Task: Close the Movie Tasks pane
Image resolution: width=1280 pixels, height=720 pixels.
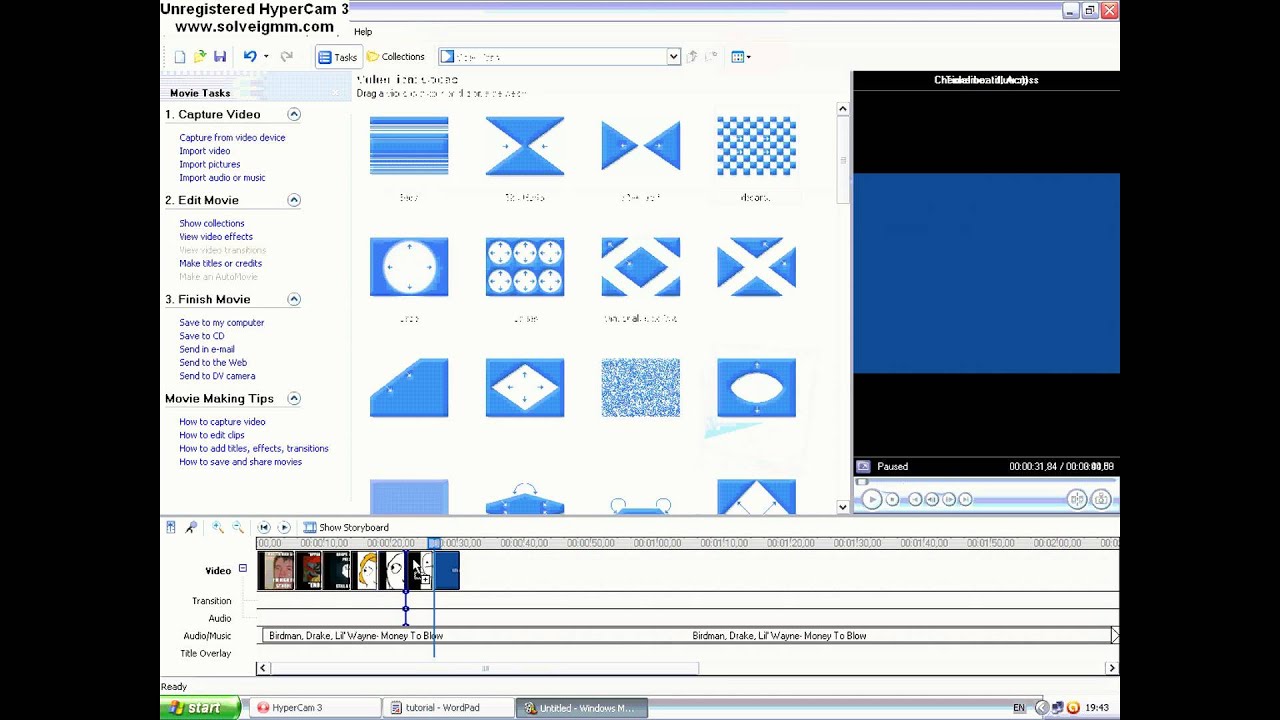Action: [336, 93]
